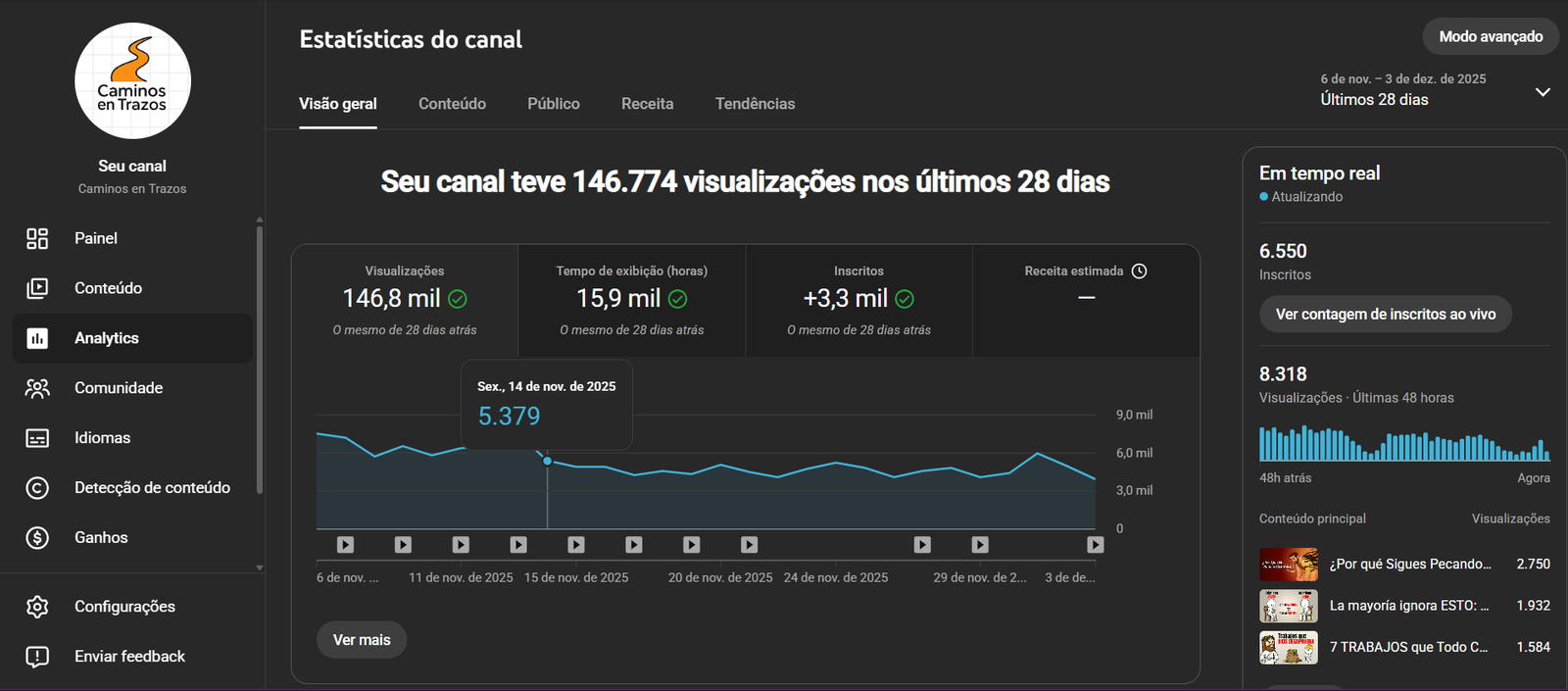This screenshot has height=691, width=1568.
Task: Click the green checkmark beside 15,9 mil
Action: point(678,299)
